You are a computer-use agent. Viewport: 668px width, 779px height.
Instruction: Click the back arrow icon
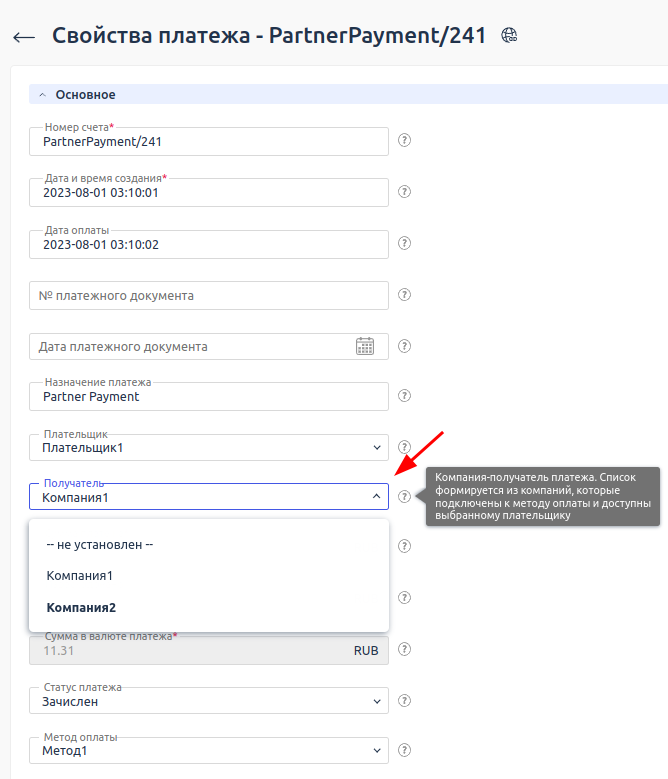[x=24, y=37]
